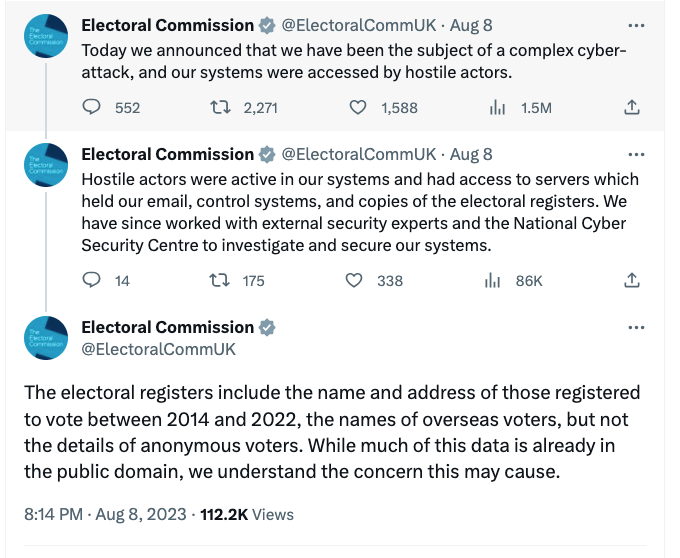
Task: Like the tweet with 338 likes
Action: 353,281
